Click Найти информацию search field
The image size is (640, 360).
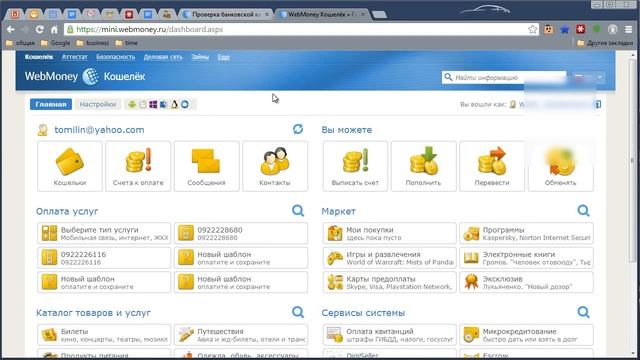(x=504, y=77)
